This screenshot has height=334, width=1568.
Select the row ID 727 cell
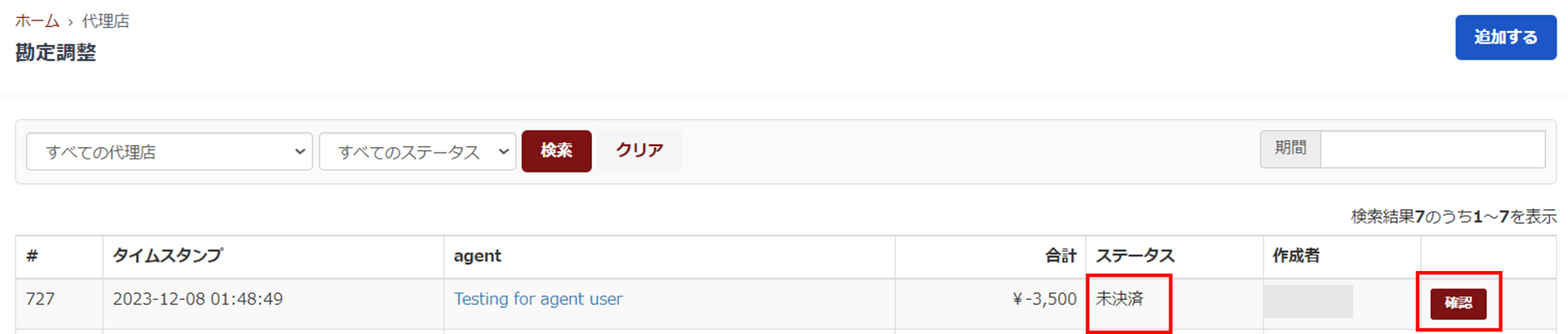click(41, 300)
